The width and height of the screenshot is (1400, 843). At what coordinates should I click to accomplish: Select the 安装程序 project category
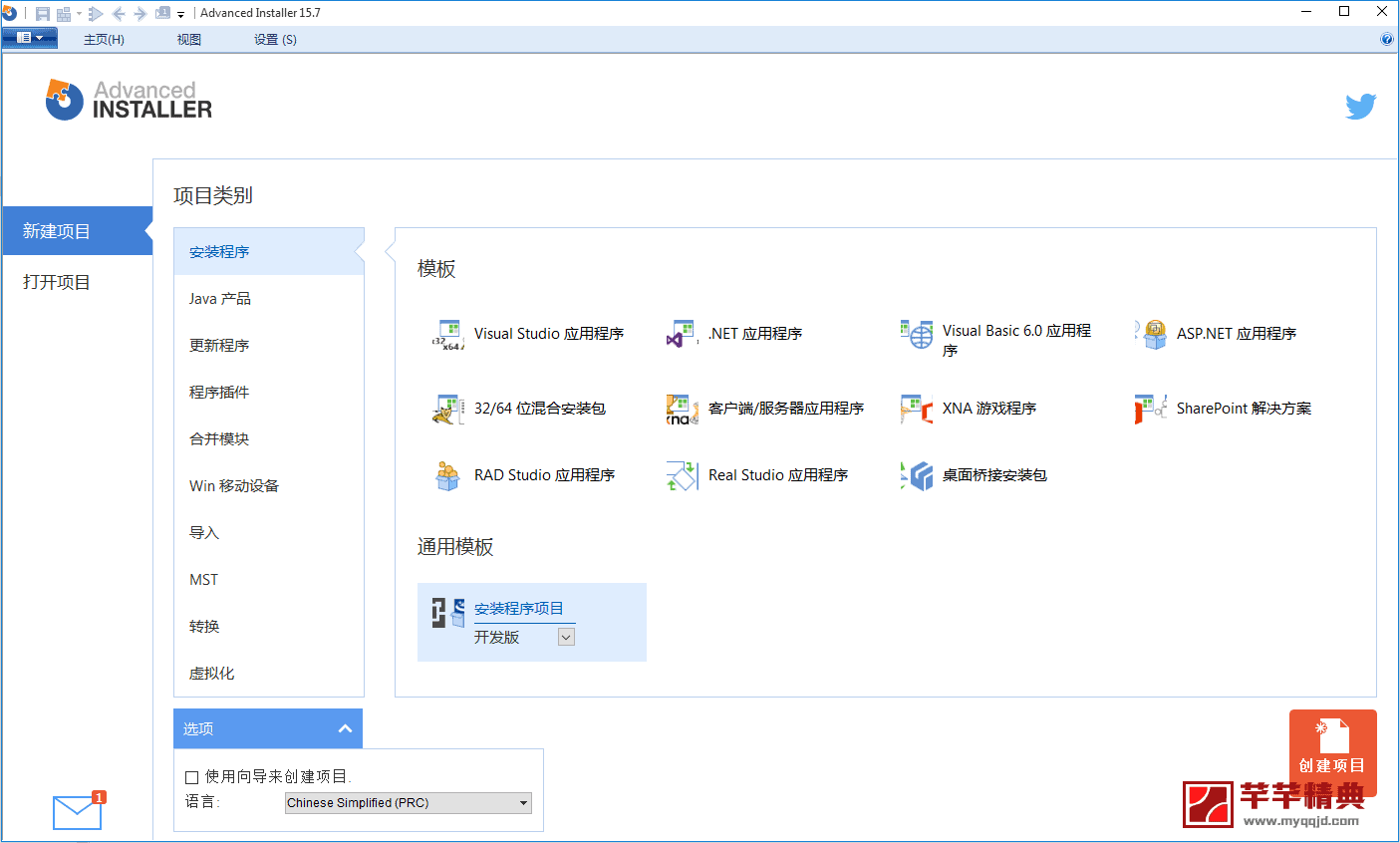click(269, 251)
